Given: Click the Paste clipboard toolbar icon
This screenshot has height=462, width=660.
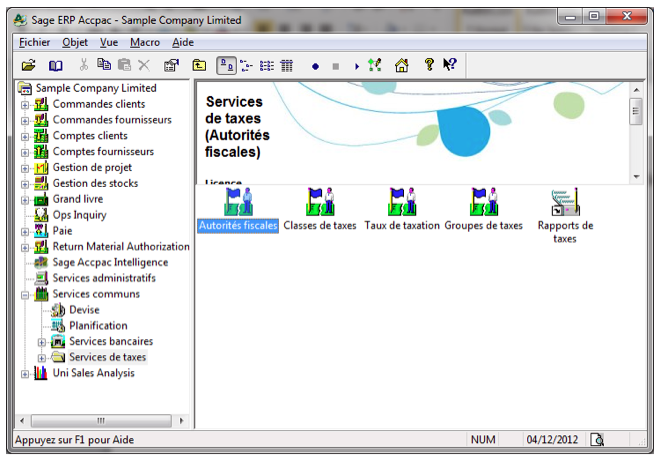Looking at the screenshot, I should pyautogui.click(x=125, y=65).
